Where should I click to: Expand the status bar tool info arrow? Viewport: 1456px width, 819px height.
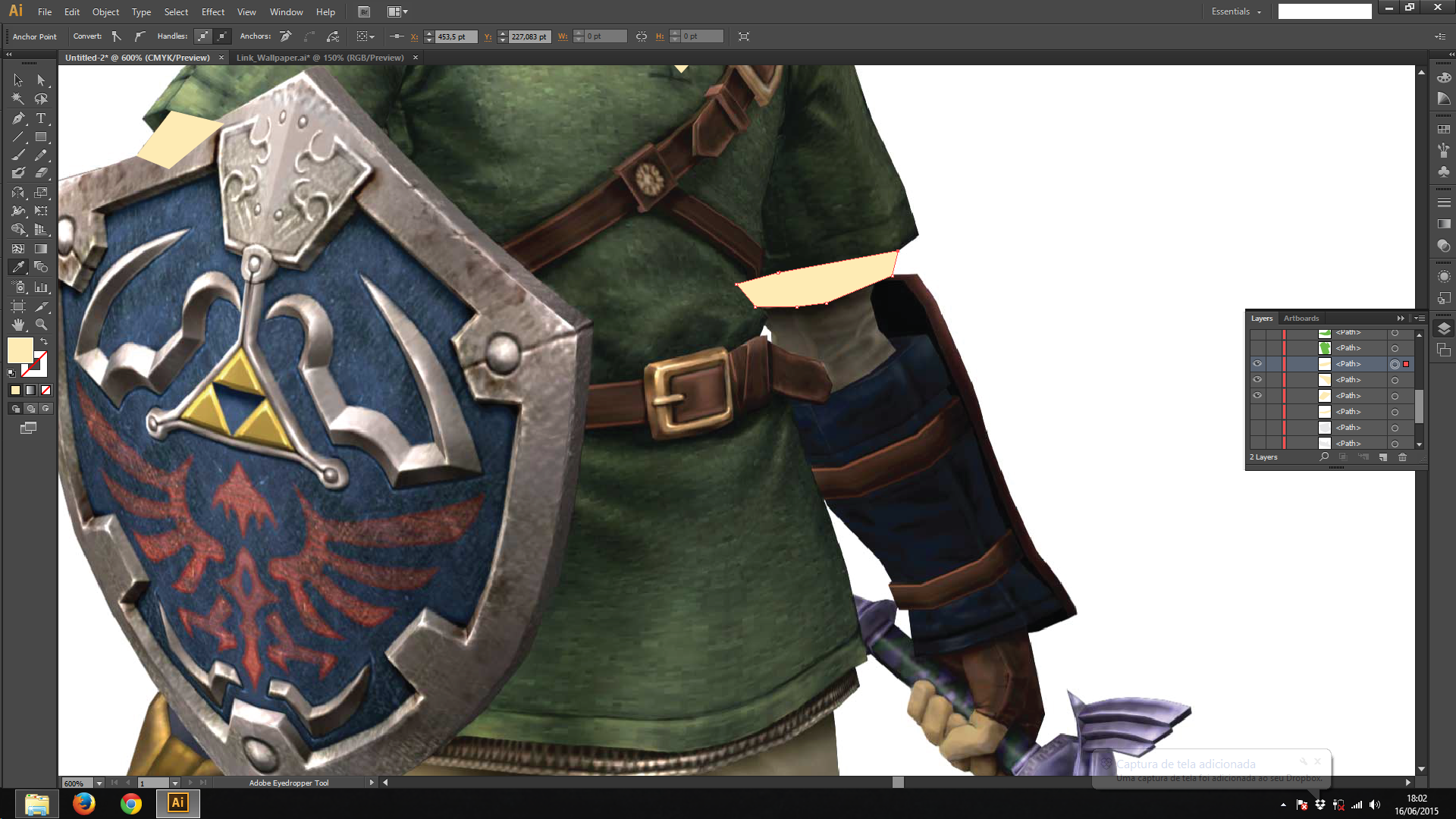(372, 783)
